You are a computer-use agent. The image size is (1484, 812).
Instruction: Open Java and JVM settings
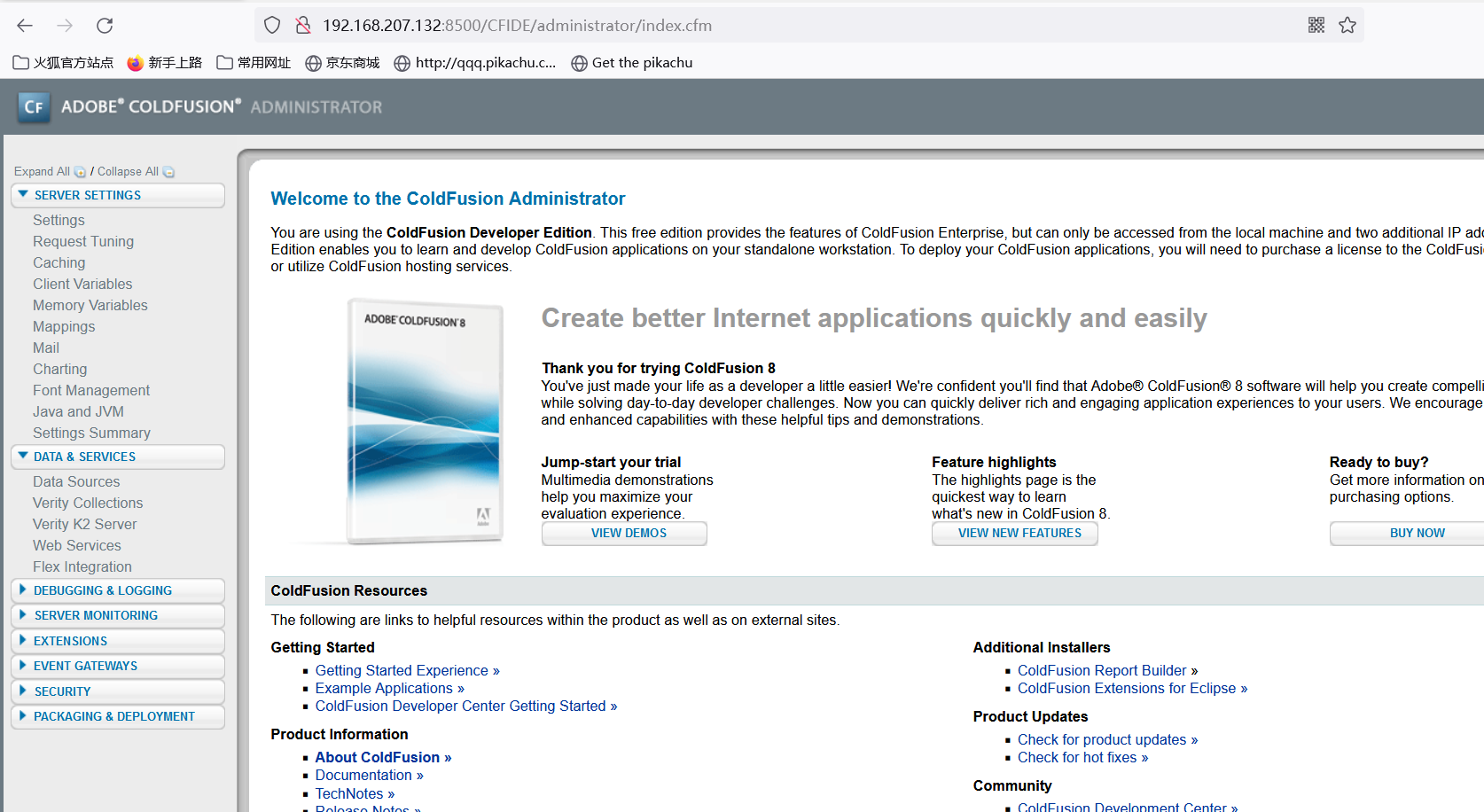(x=78, y=411)
